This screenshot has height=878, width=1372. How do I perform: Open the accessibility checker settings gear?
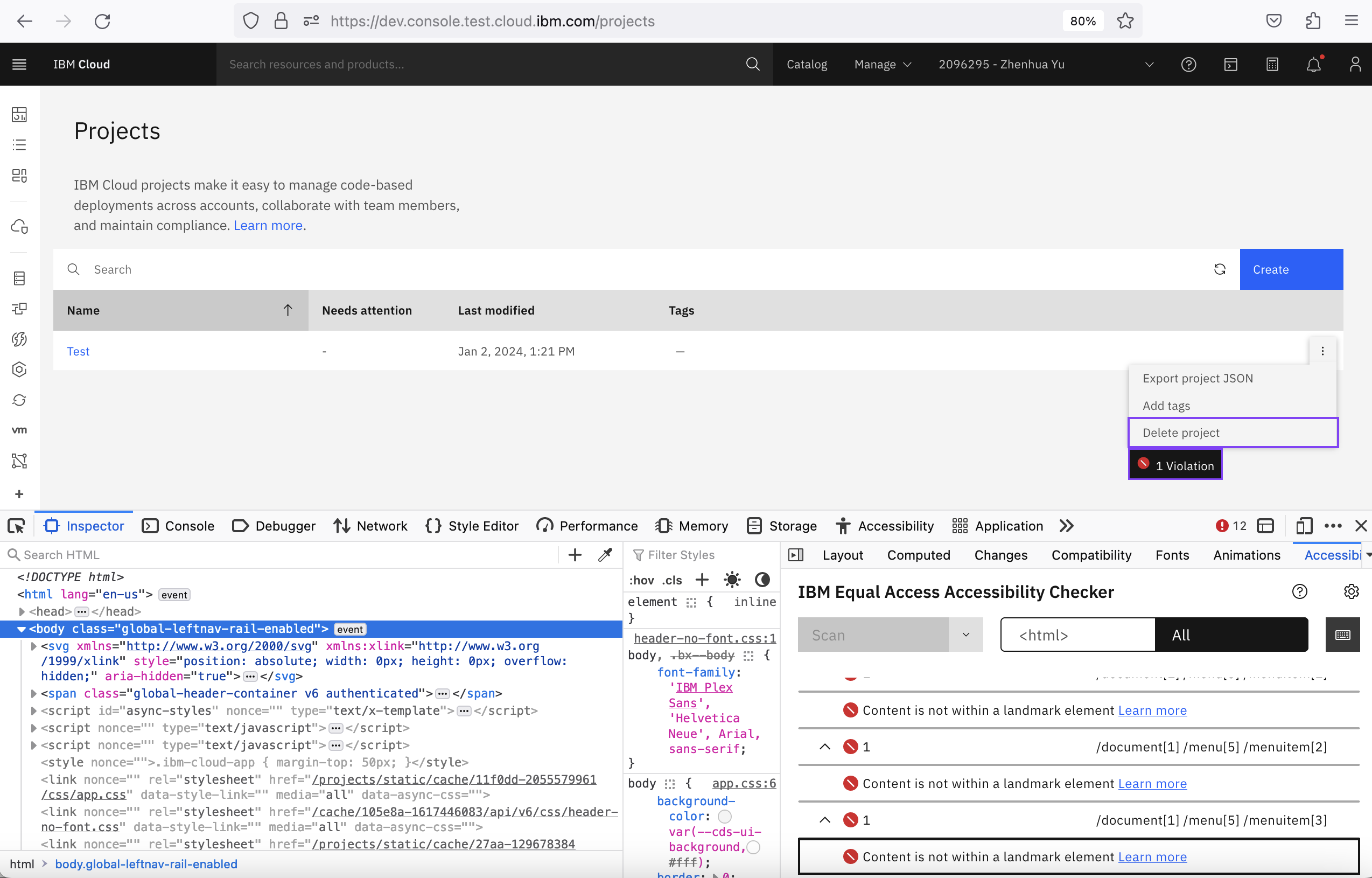click(x=1352, y=592)
